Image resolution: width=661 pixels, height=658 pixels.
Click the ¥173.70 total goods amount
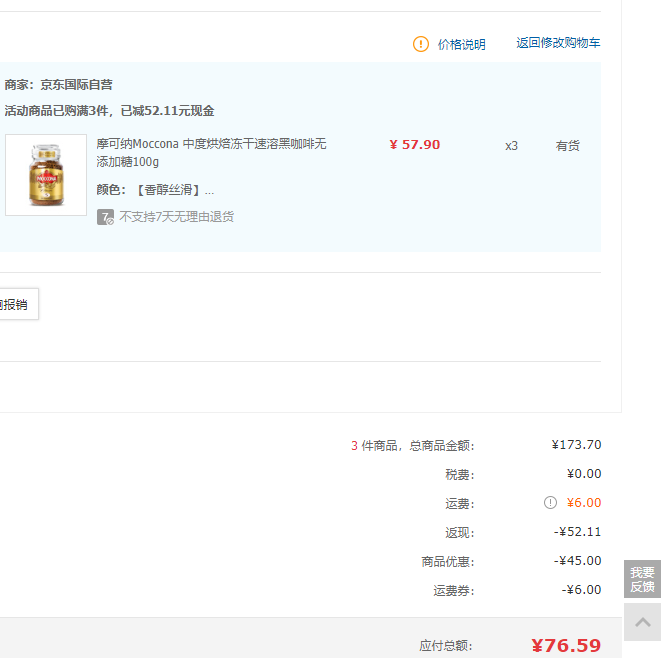(576, 445)
